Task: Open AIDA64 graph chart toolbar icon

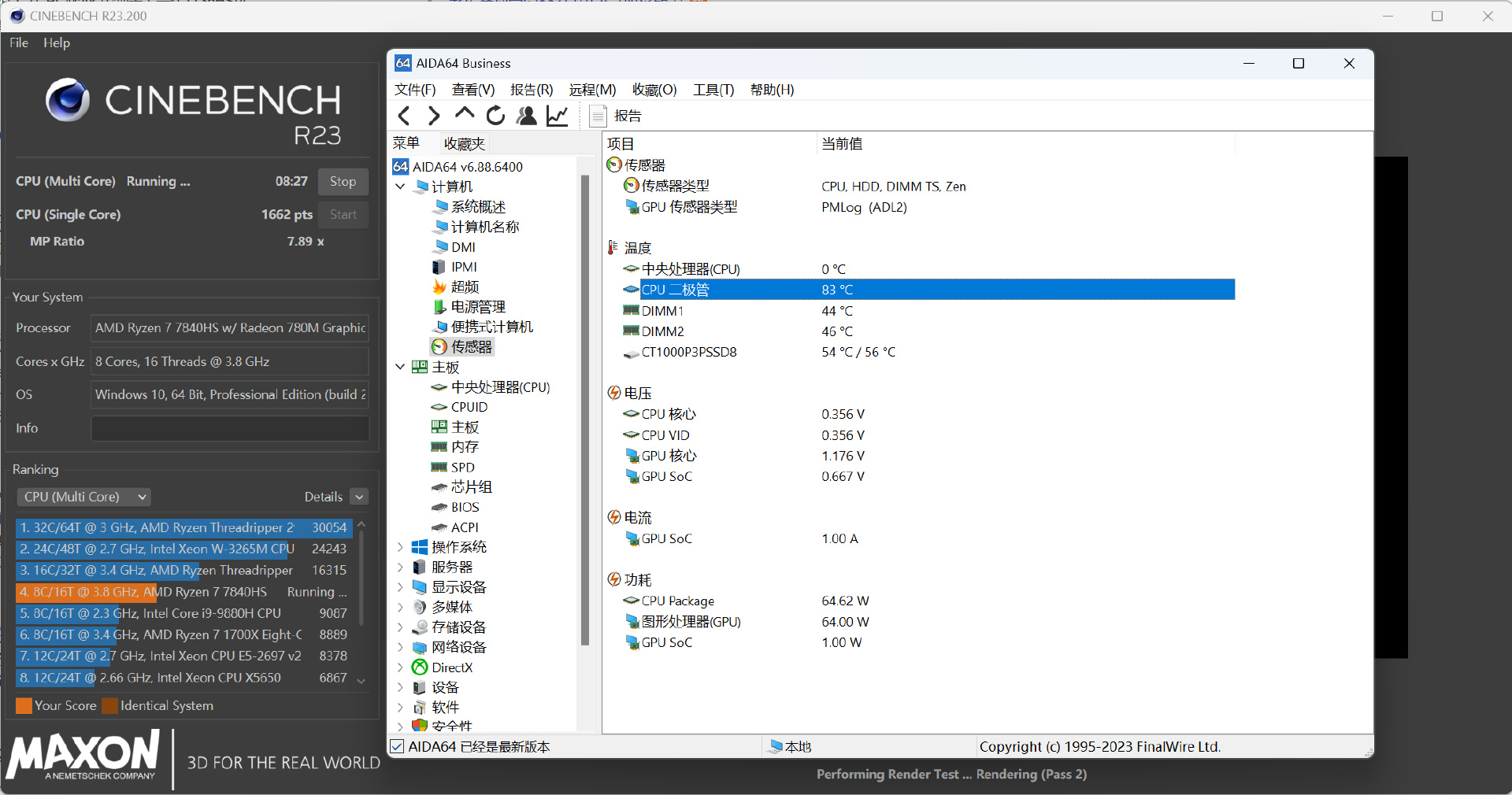Action: pyautogui.click(x=558, y=116)
